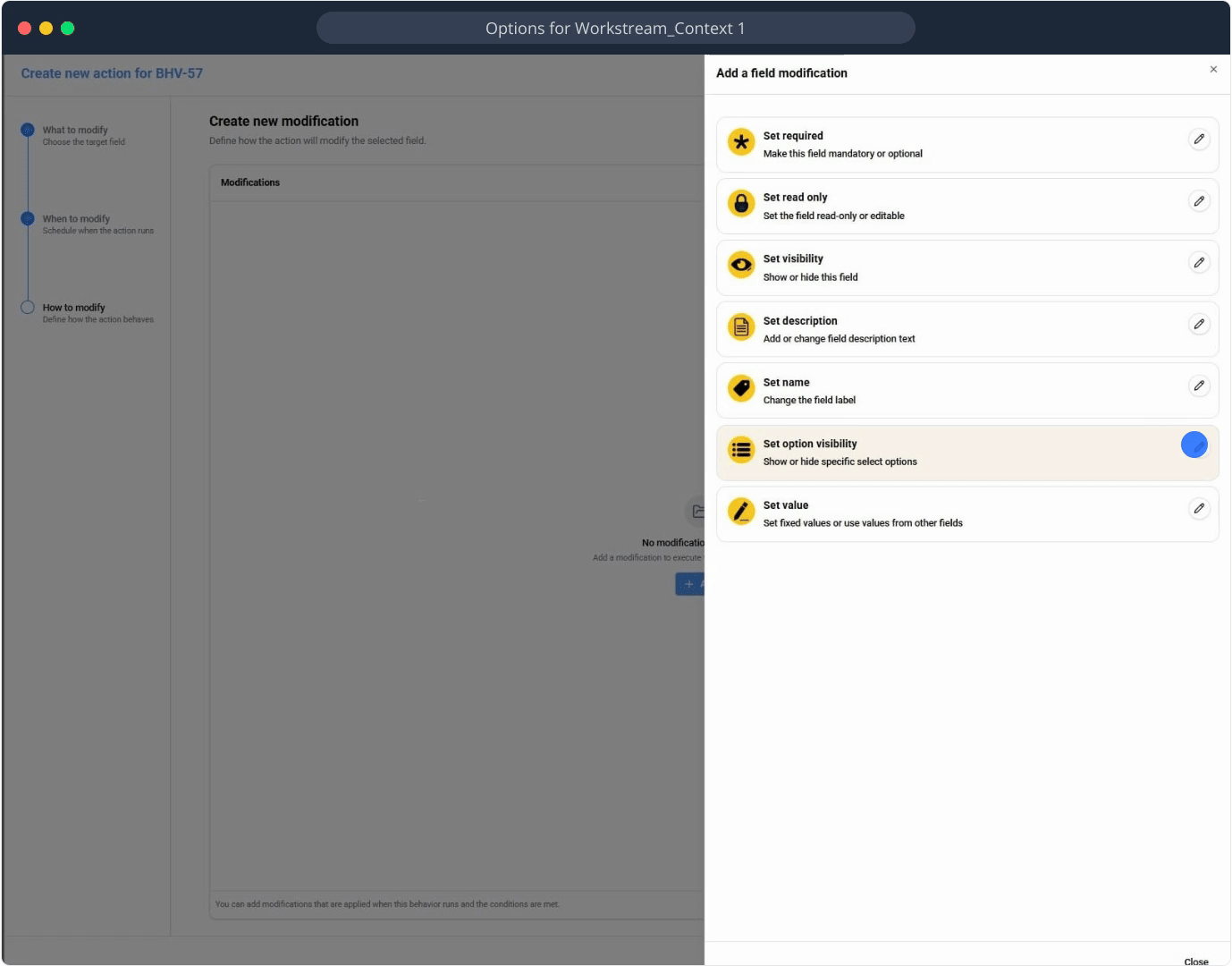Click 'Set fixed values or use values' description
Image resolution: width=1232 pixels, height=966 pixels.
863,523
